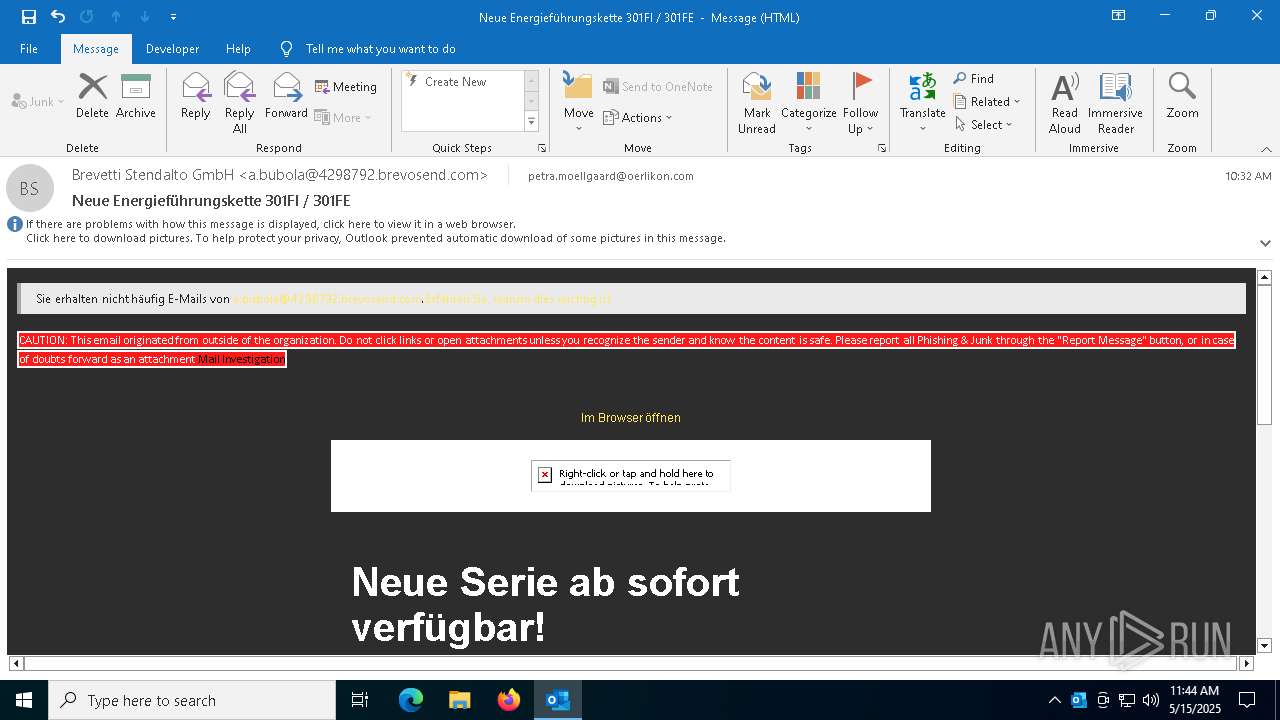Screen dimensions: 1280x720
Task: Click Find in the Editing group
Action: pos(974,79)
